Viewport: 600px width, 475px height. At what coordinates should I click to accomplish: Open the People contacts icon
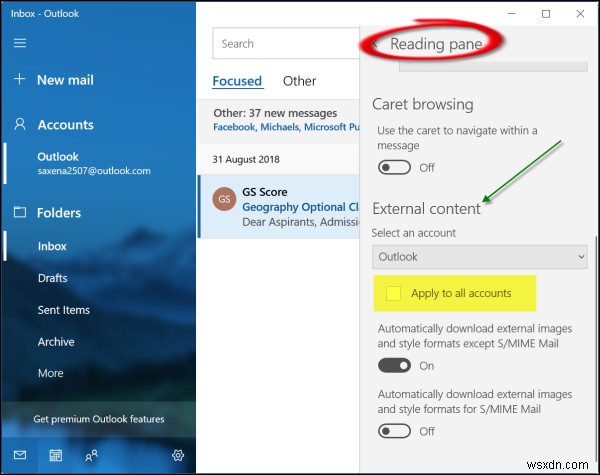91,455
